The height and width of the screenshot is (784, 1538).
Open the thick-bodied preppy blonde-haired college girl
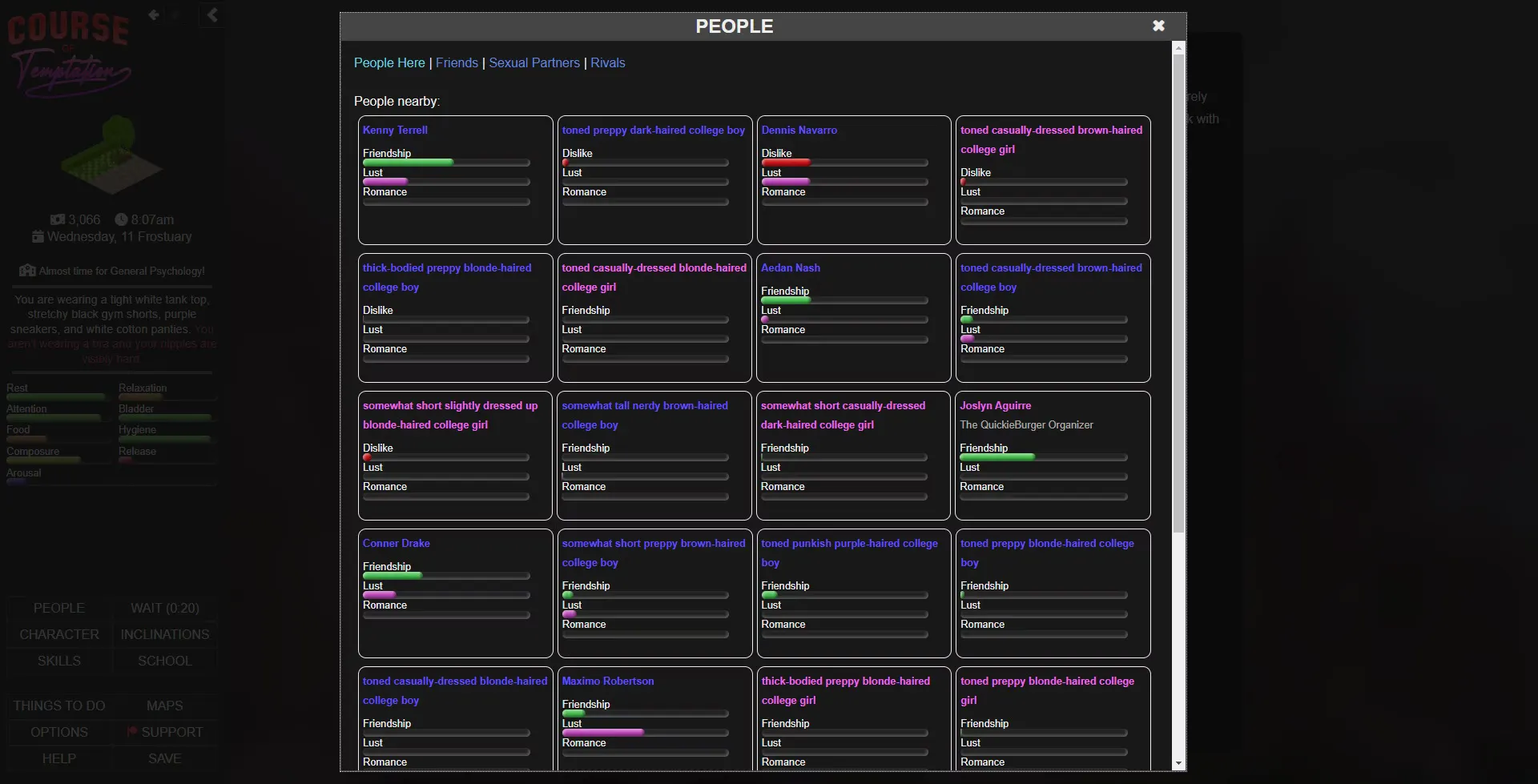click(845, 690)
